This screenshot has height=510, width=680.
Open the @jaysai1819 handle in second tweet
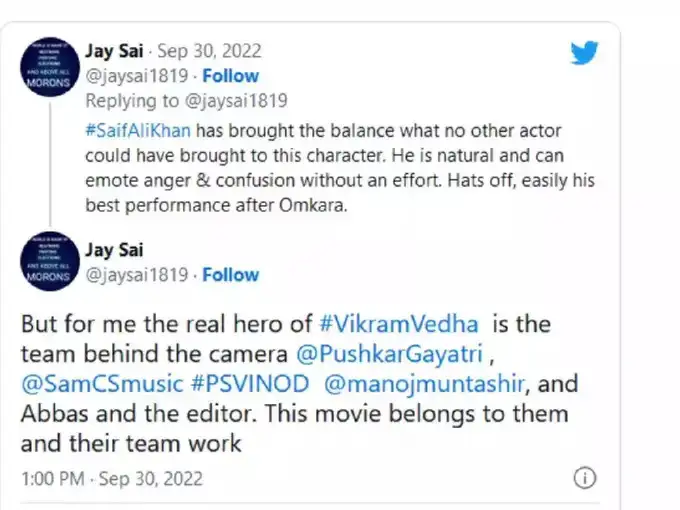pos(138,275)
